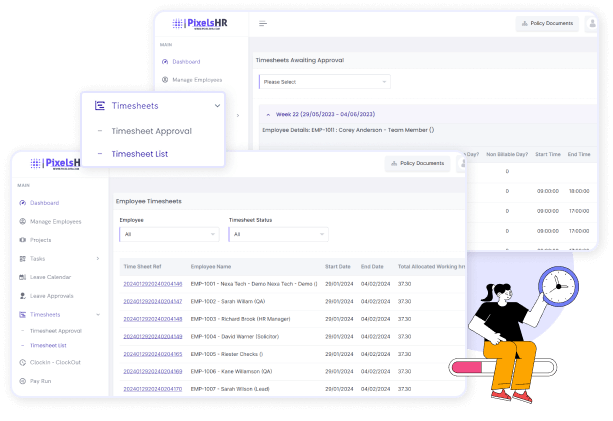The width and height of the screenshot is (613, 421).
Task: Click the Pay Run sidebar icon
Action: (x=23, y=382)
